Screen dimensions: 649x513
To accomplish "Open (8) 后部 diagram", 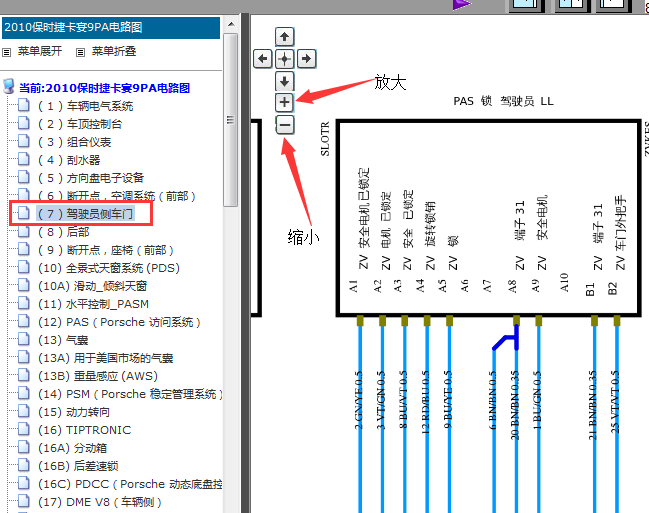I will coord(63,232).
